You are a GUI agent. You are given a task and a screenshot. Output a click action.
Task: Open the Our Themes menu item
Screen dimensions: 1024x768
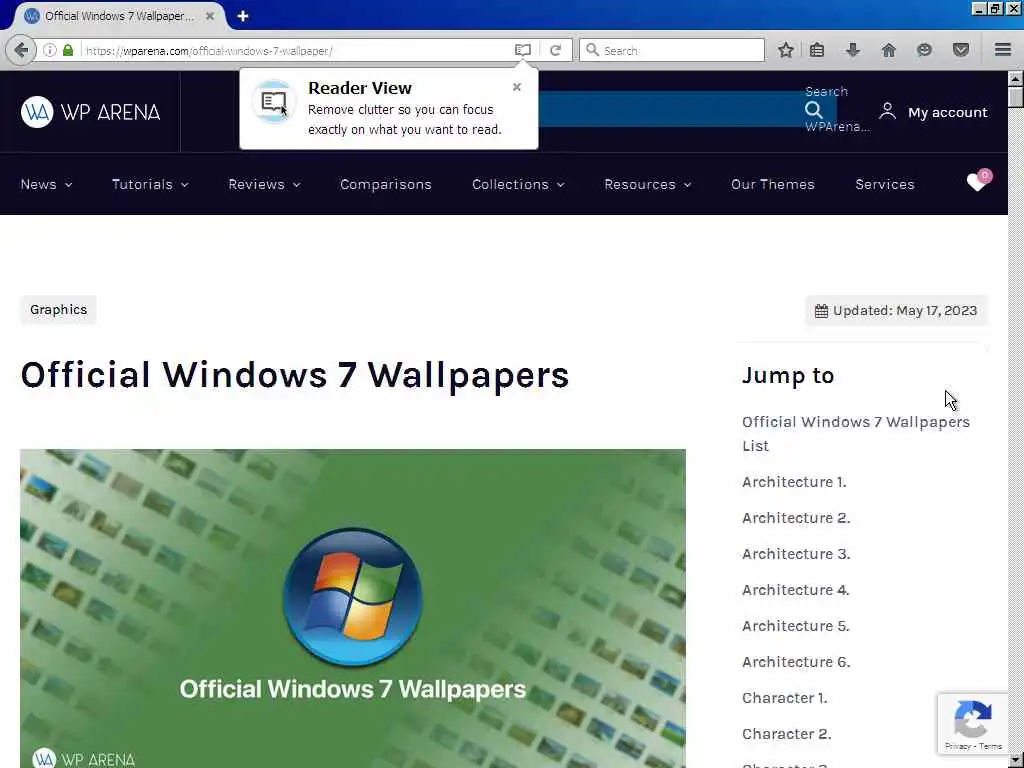[x=773, y=184]
